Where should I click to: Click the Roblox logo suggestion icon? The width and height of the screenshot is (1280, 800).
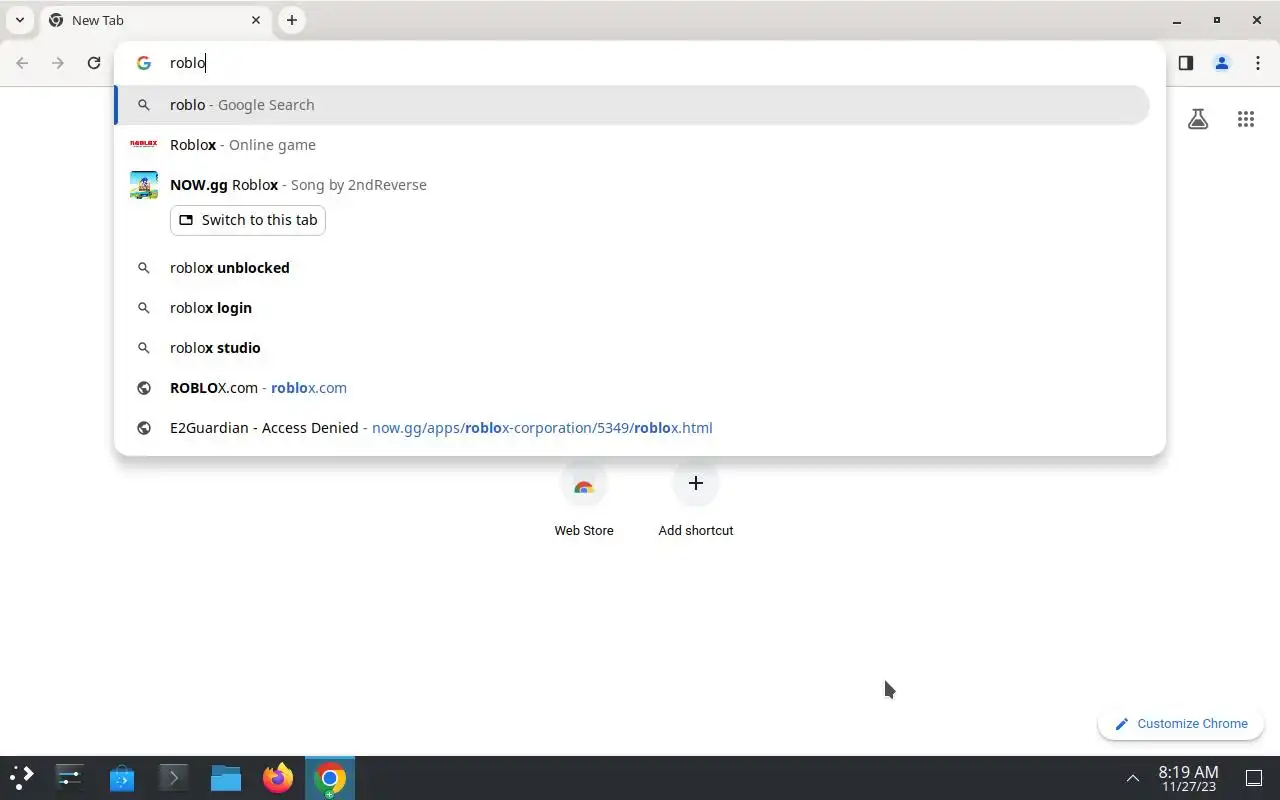pyautogui.click(x=144, y=144)
